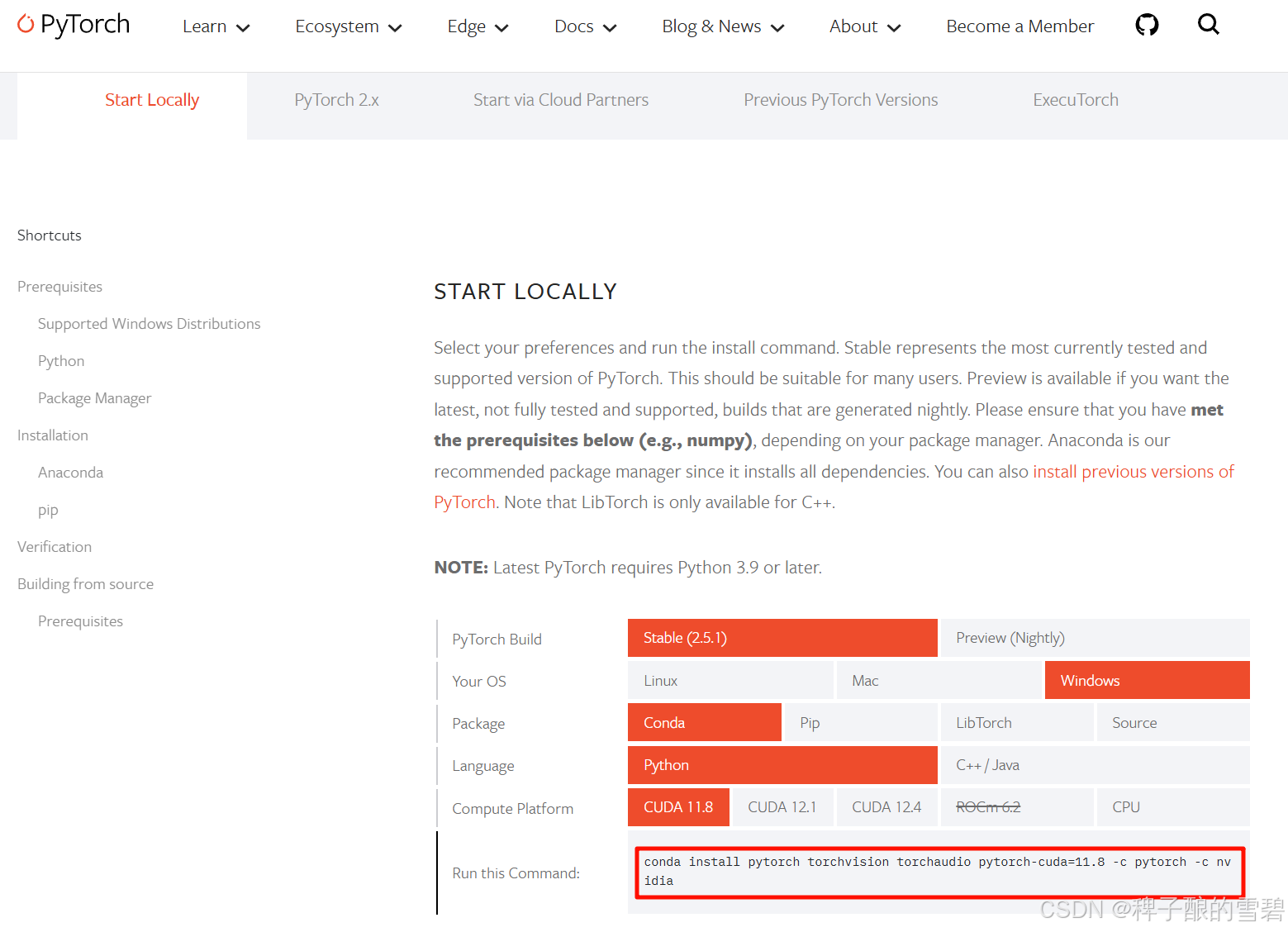
Task: Select the Source package option
Action: point(1173,722)
